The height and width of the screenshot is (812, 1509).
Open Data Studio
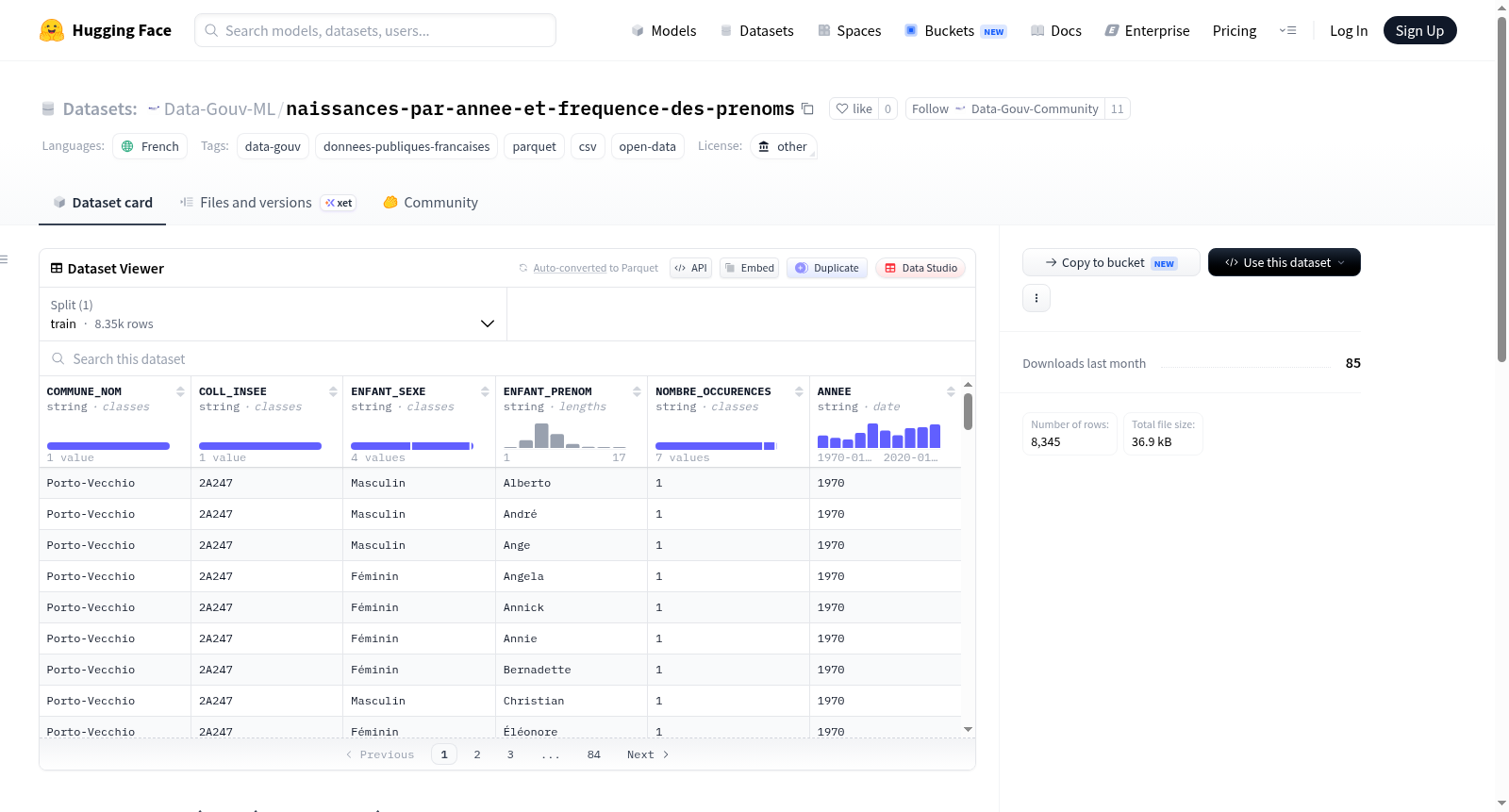tap(920, 268)
